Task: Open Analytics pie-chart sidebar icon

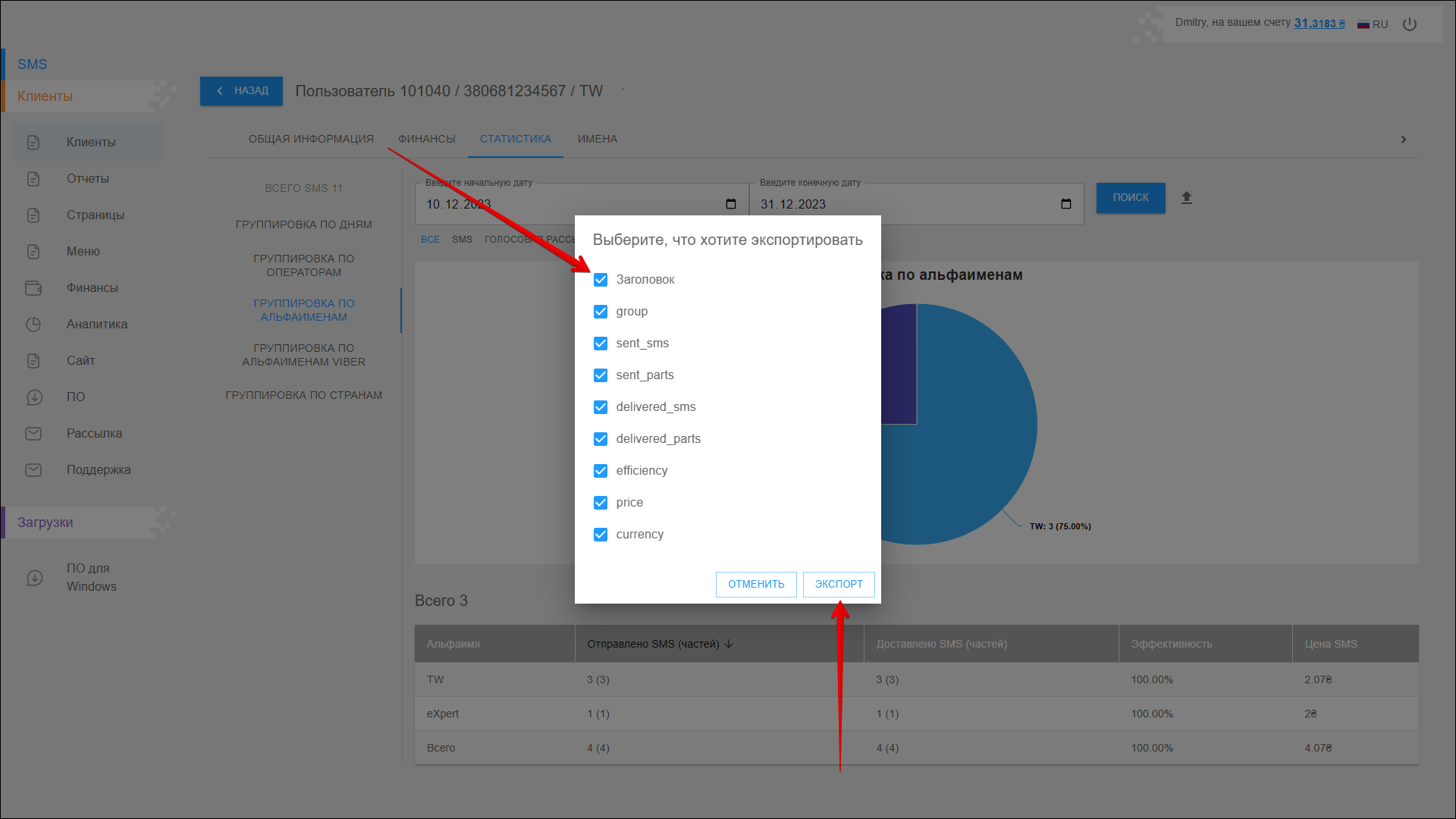Action: [33, 325]
